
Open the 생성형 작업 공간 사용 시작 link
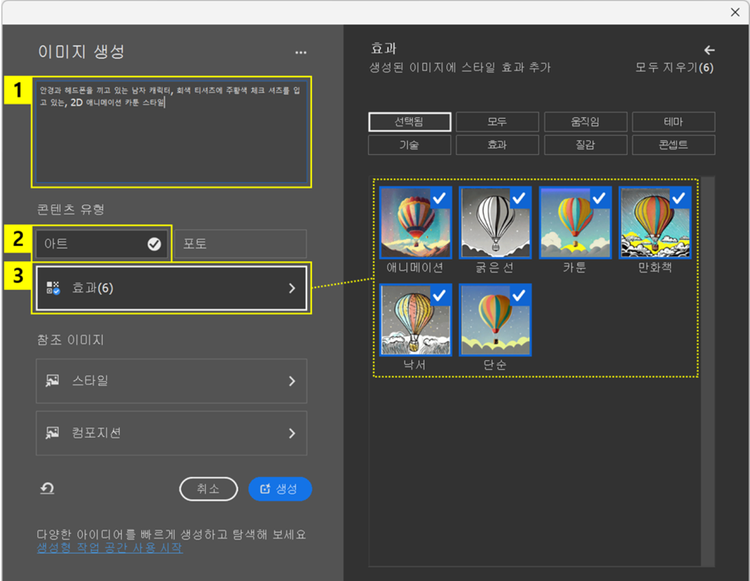click(x=110, y=548)
